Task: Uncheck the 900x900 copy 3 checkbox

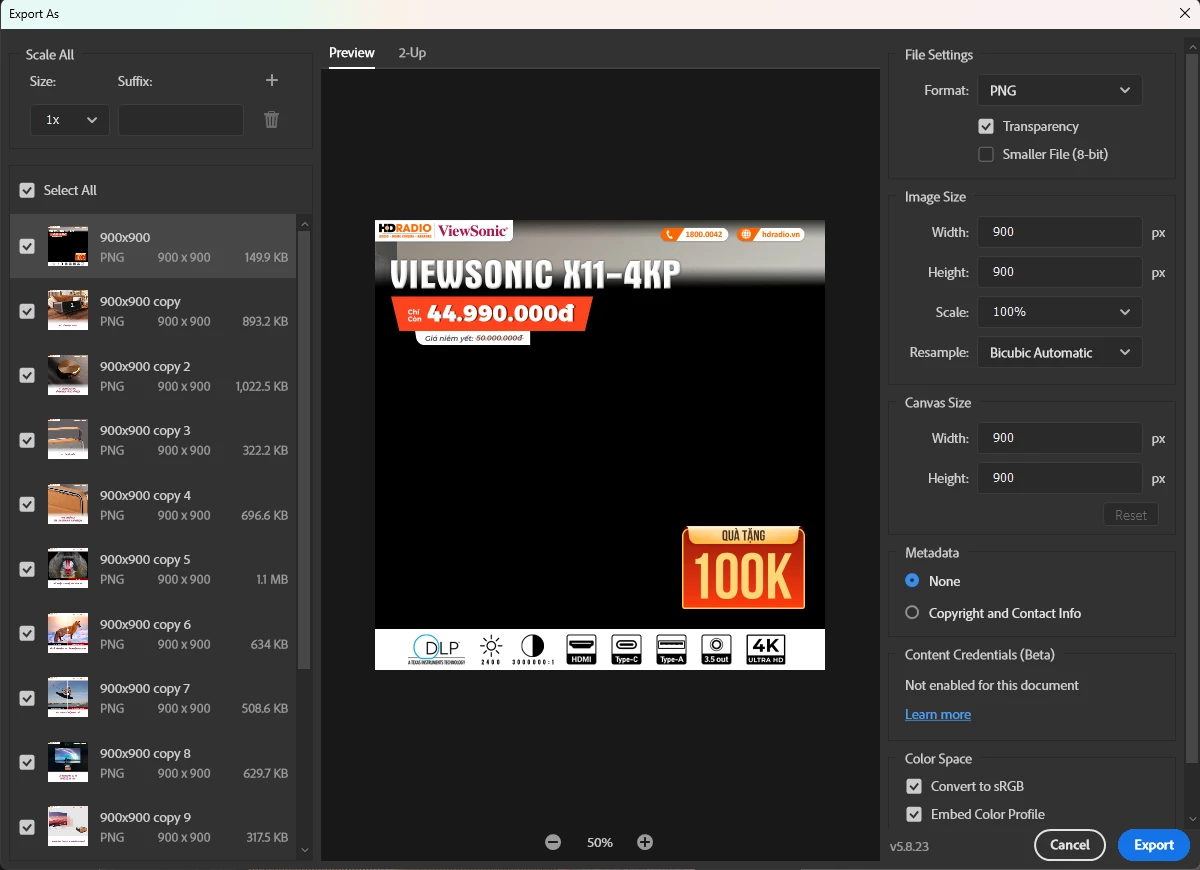Action: 27,440
